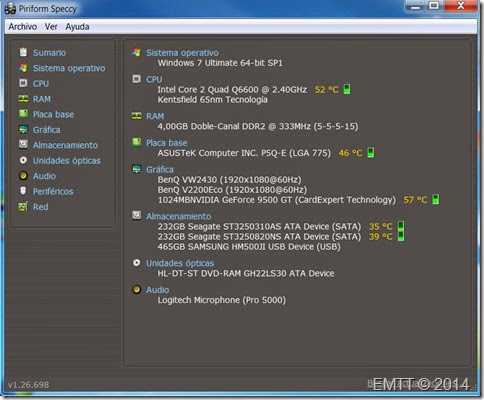484x400 pixels.
Task: Click the Sistema operativo sidebar Windows icon
Action: 23,68
